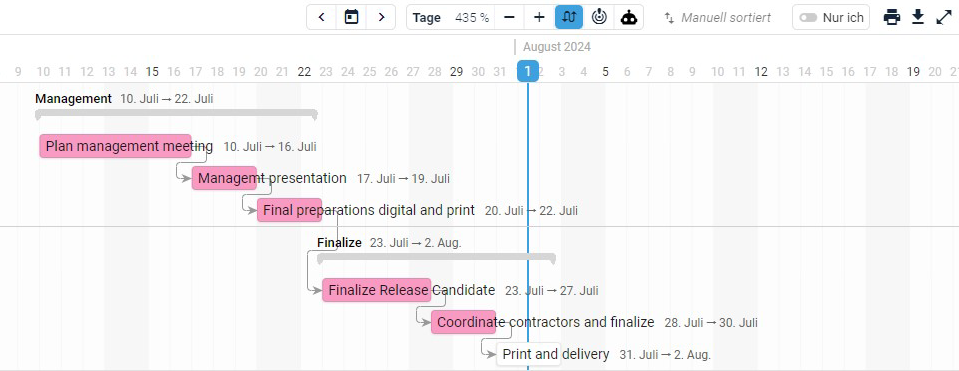Collapse the Finalize group bar

[436, 257]
